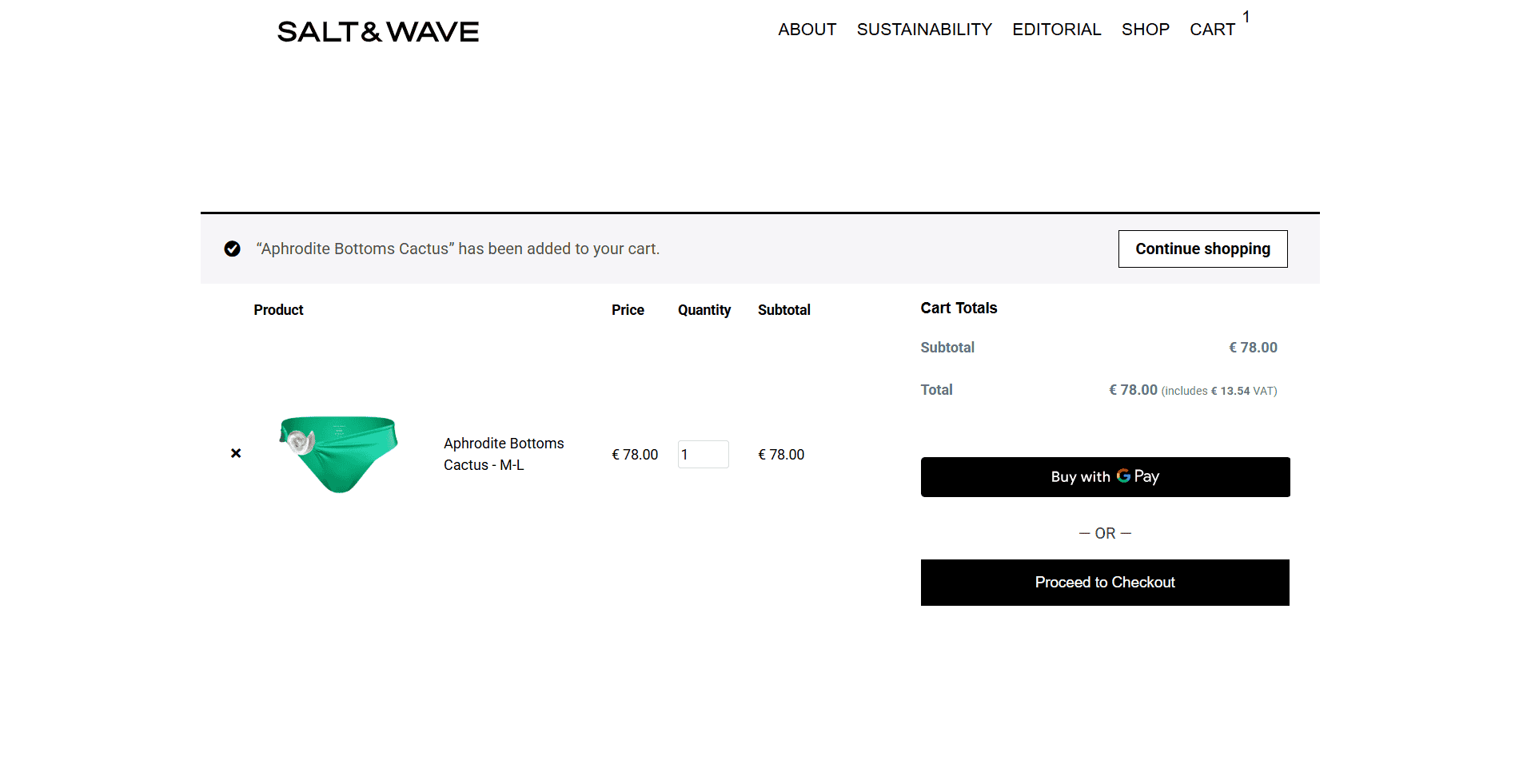Open the Editorial section
The width and height of the screenshot is (1515, 784).
1056,30
